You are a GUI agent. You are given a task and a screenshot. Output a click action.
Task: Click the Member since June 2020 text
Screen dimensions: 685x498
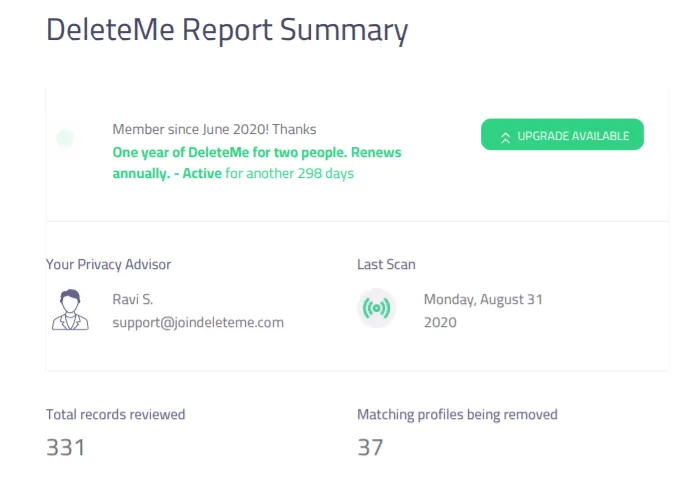coord(214,129)
